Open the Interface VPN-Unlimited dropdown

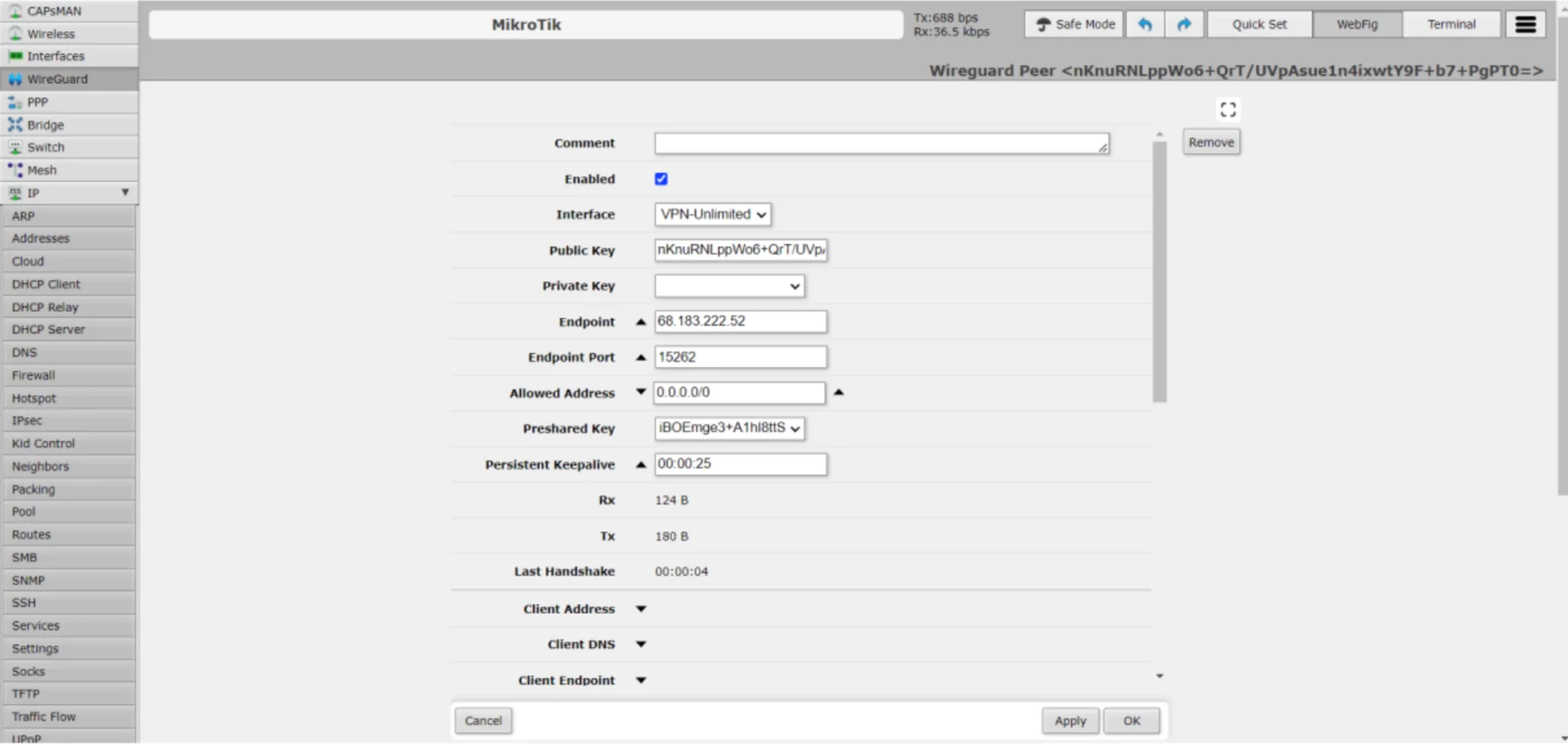click(712, 215)
